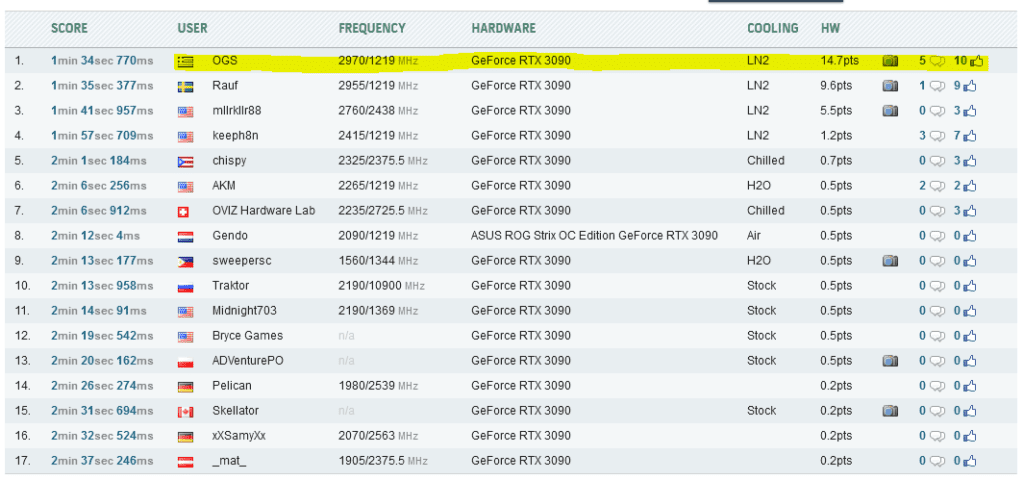This screenshot has height=480, width=1024.
Task: Click the comment bubble in OGS row
Action: click(x=937, y=61)
